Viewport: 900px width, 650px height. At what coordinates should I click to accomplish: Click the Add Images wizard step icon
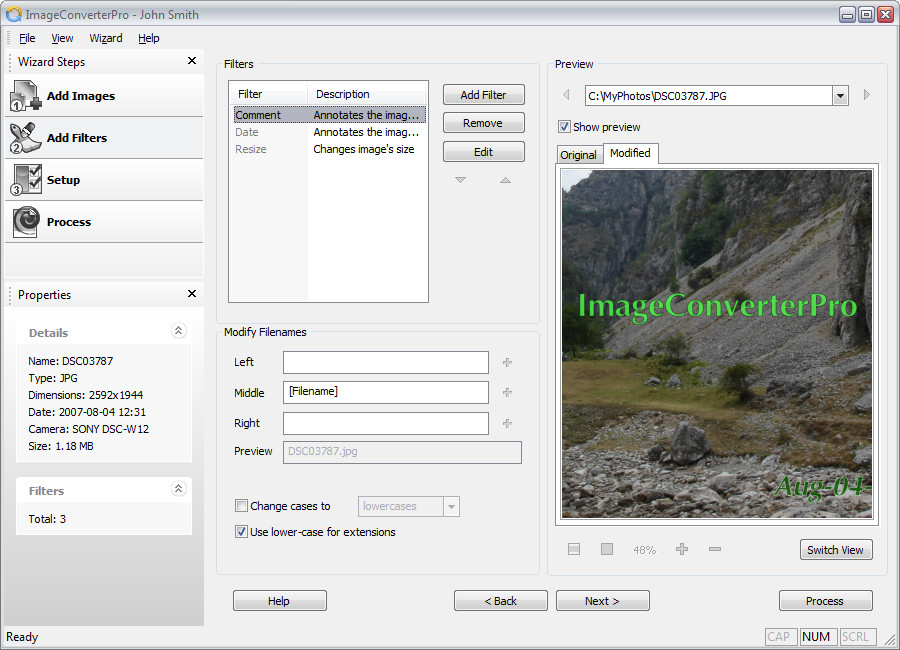point(26,95)
